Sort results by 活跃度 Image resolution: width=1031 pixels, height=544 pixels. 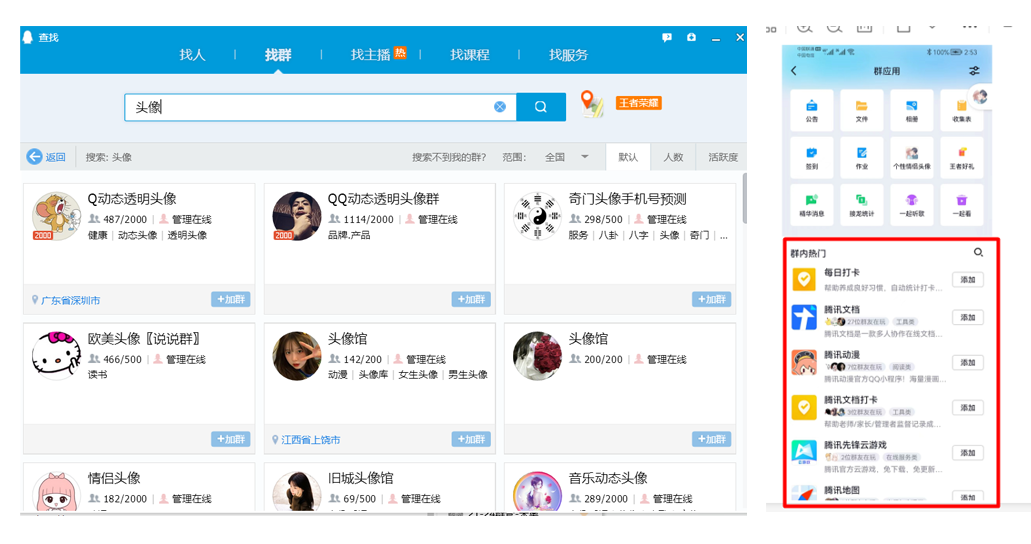coord(723,157)
